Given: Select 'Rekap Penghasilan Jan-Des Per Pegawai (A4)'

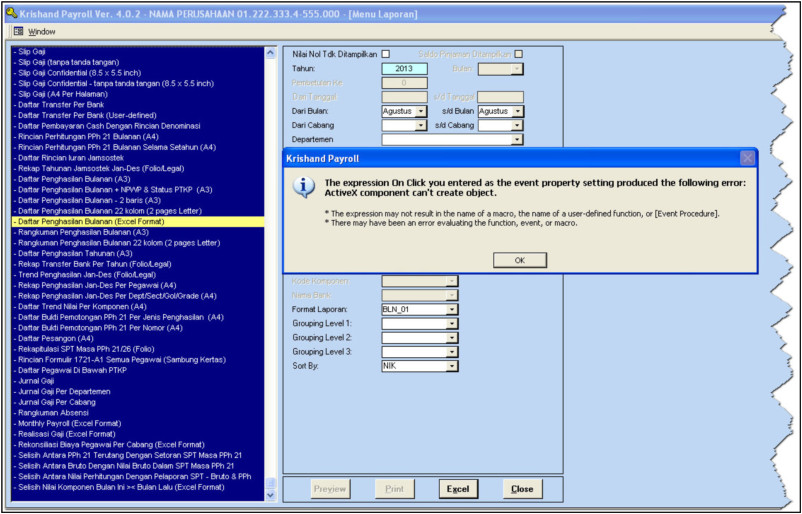Looking at the screenshot, I should tap(138, 285).
